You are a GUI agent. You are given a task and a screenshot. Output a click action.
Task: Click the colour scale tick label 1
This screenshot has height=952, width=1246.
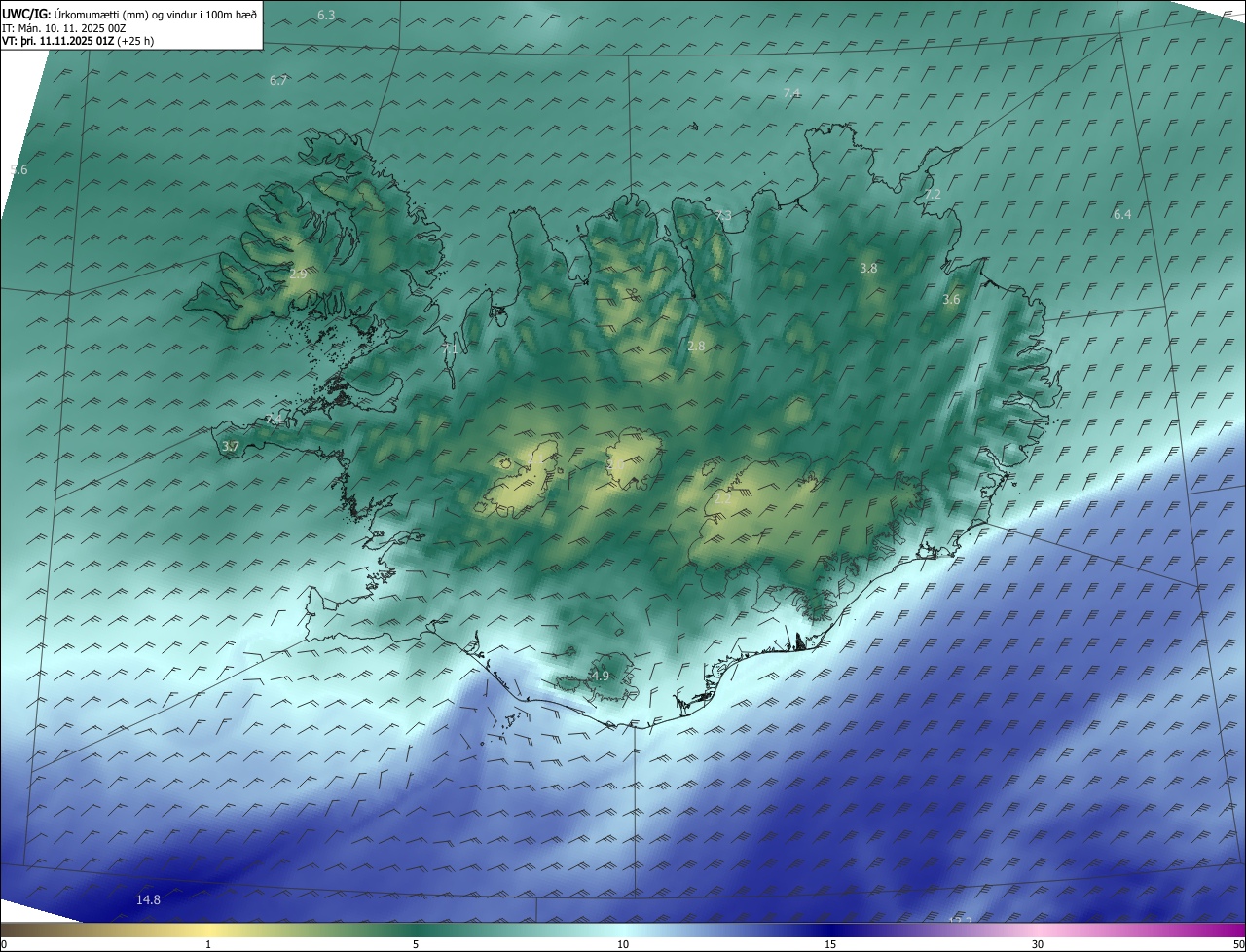208,944
